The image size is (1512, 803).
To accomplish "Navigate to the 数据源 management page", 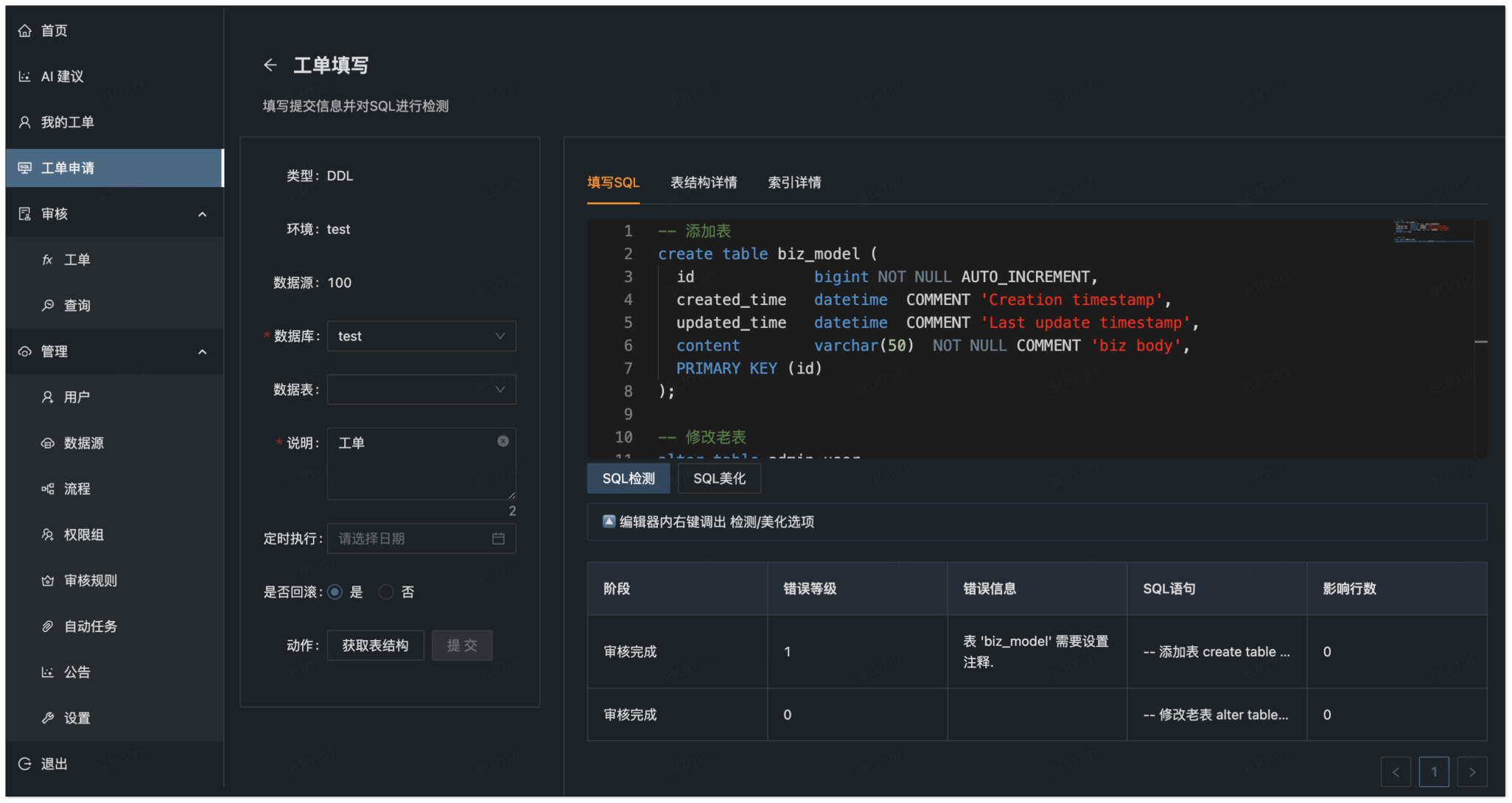I will click(x=83, y=443).
